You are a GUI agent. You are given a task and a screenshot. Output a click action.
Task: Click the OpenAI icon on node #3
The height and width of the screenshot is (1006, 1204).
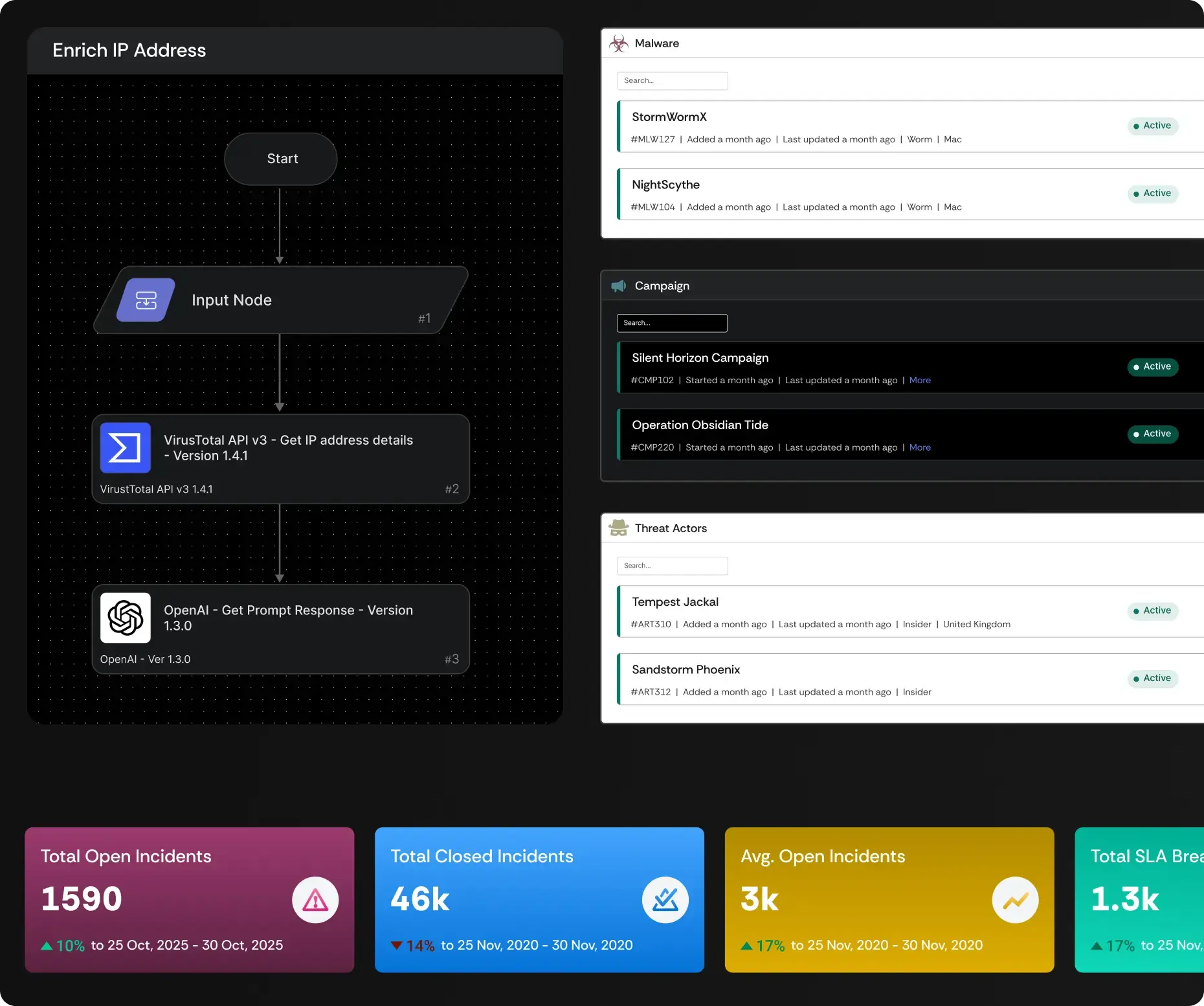click(x=125, y=618)
